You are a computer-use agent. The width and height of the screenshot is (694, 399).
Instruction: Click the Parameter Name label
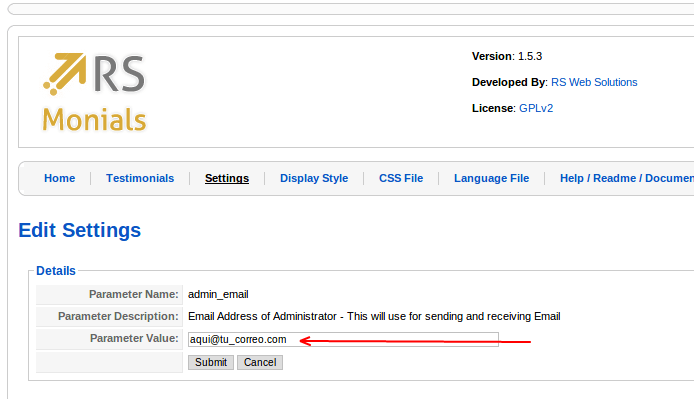click(x=134, y=294)
